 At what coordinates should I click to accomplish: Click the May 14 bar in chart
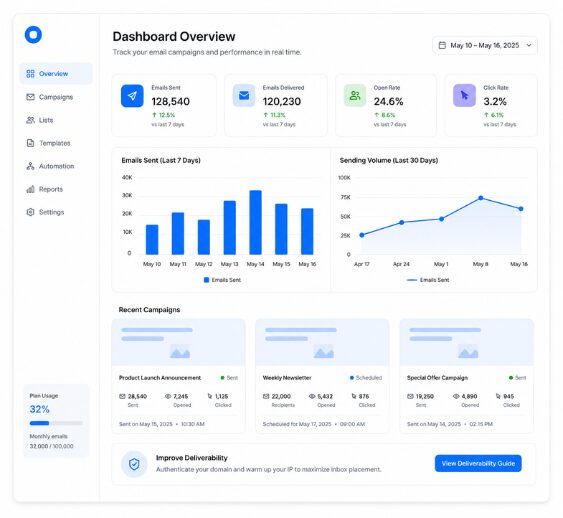point(255,222)
